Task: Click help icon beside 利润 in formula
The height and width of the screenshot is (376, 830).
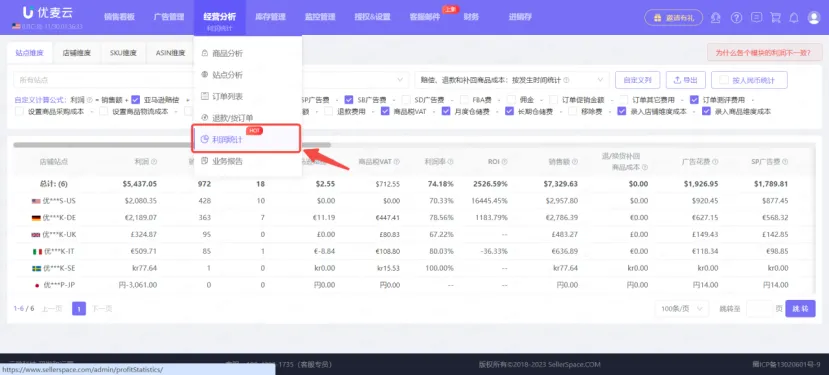Action: pos(89,100)
